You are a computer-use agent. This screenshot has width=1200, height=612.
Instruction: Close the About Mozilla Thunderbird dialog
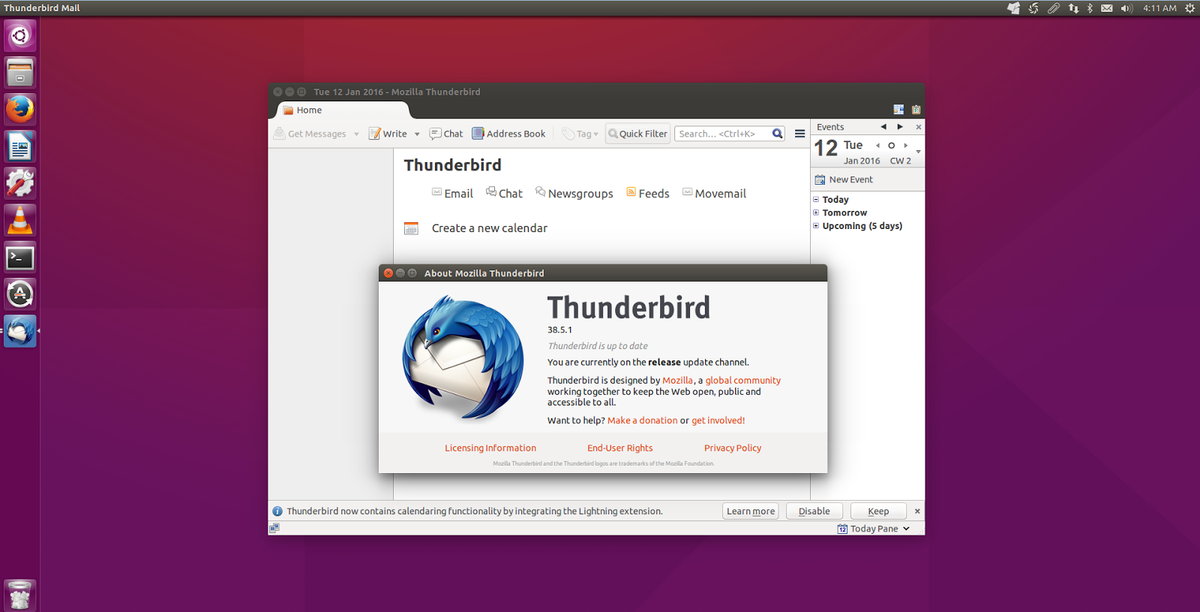pyautogui.click(x=387, y=272)
